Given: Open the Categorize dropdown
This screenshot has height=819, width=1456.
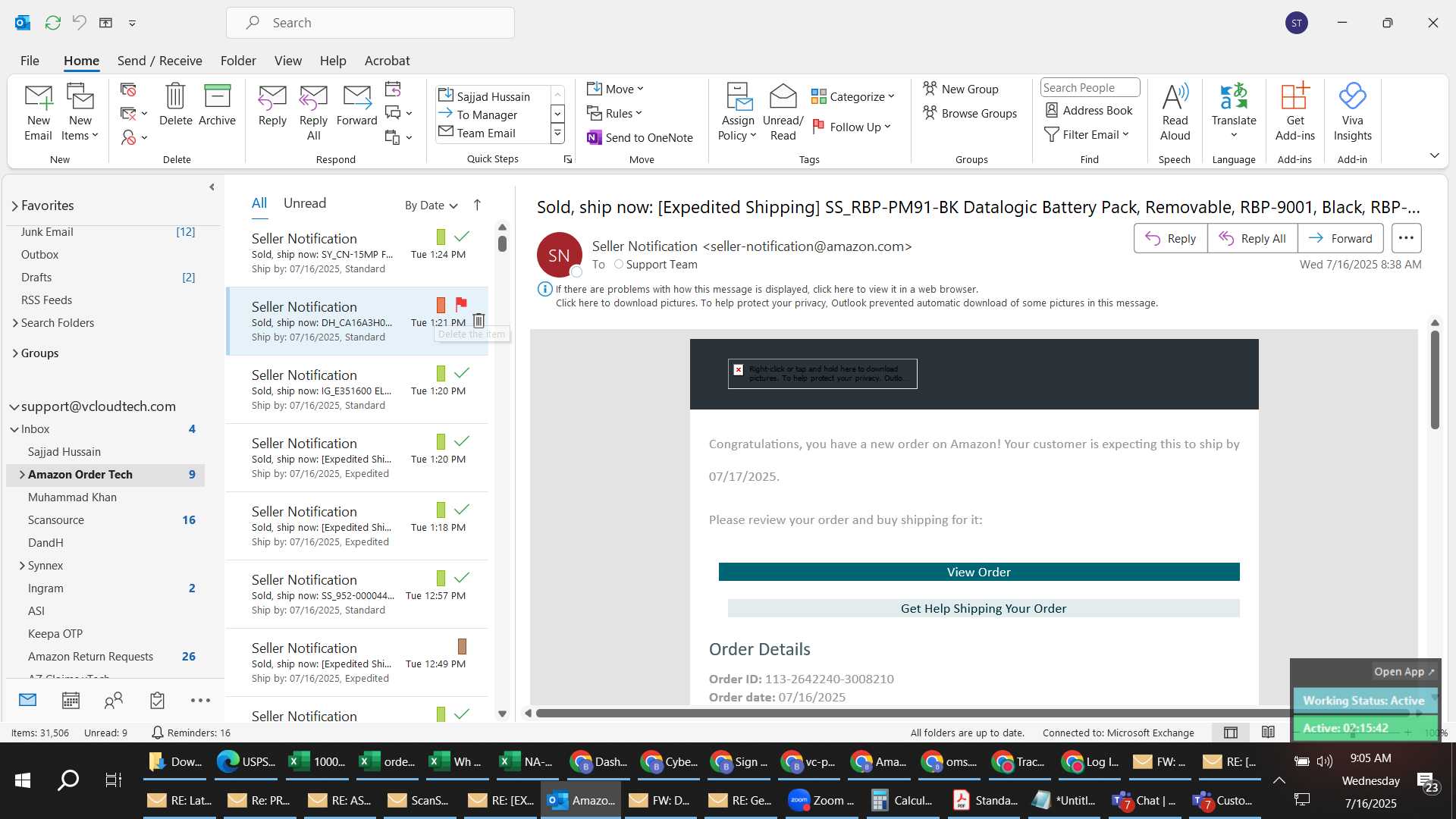Looking at the screenshot, I should [853, 96].
